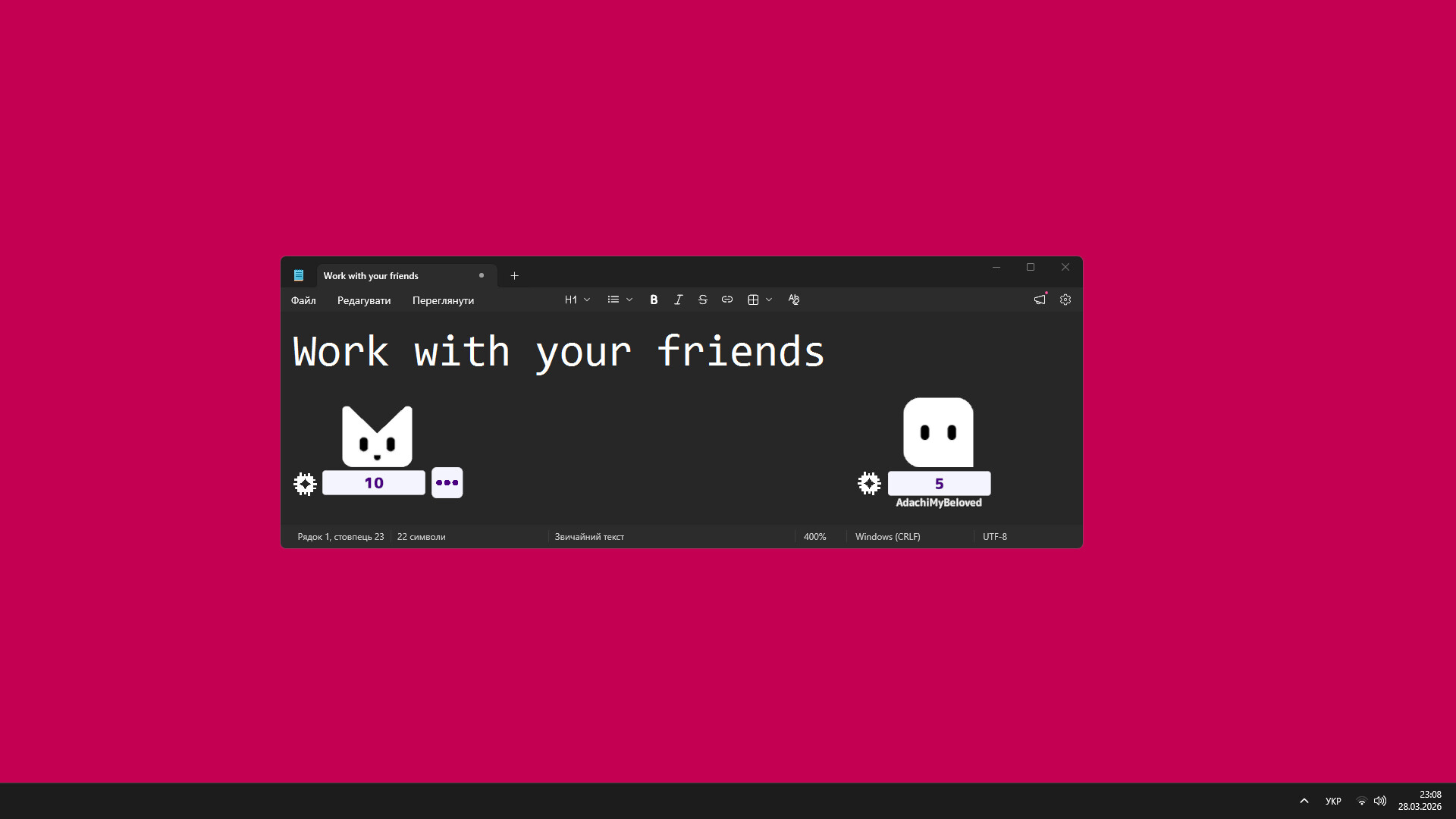The width and height of the screenshot is (1456, 819).
Task: Clear formatting with the eraser icon
Action: coord(794,300)
